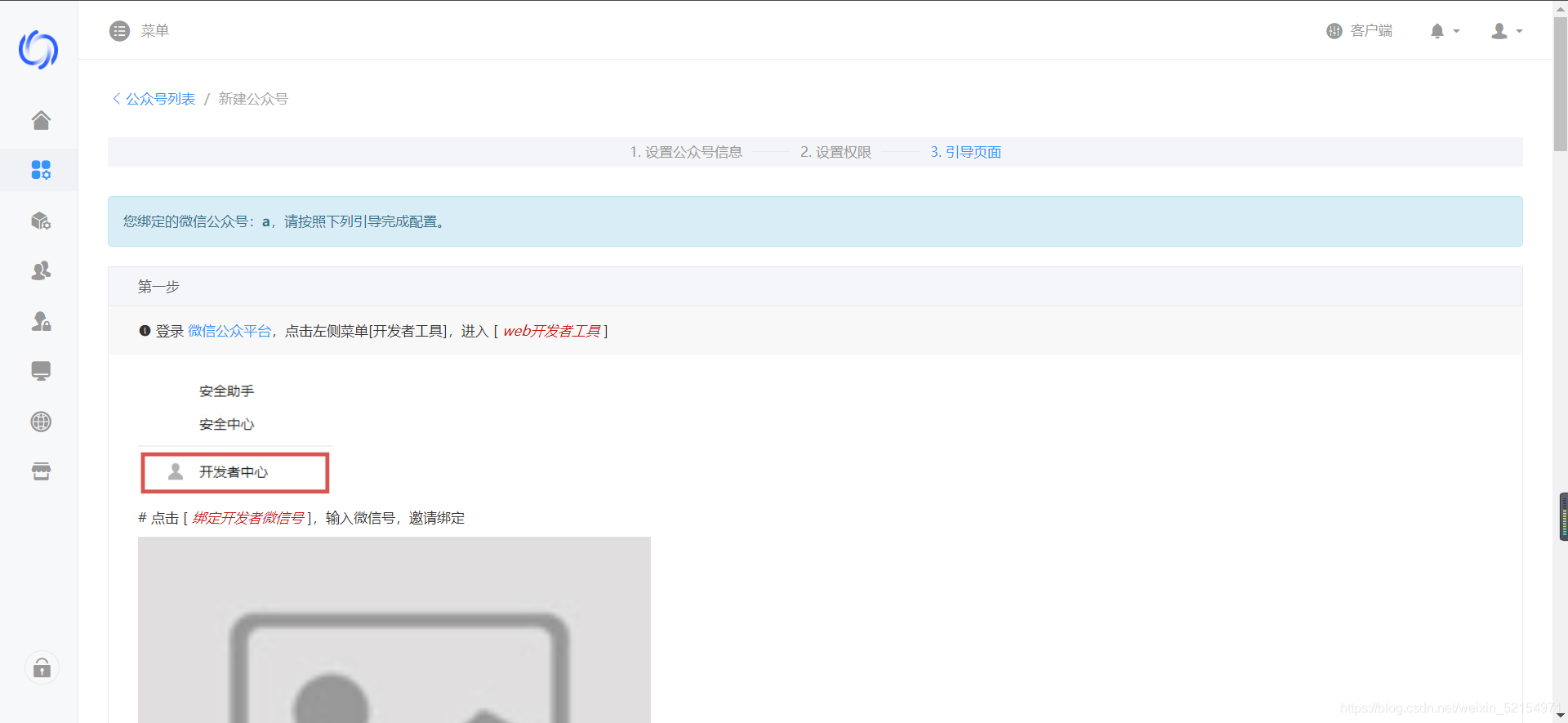Expand the user account dropdown
Screen dimensions: 1568x723
click(1507, 31)
